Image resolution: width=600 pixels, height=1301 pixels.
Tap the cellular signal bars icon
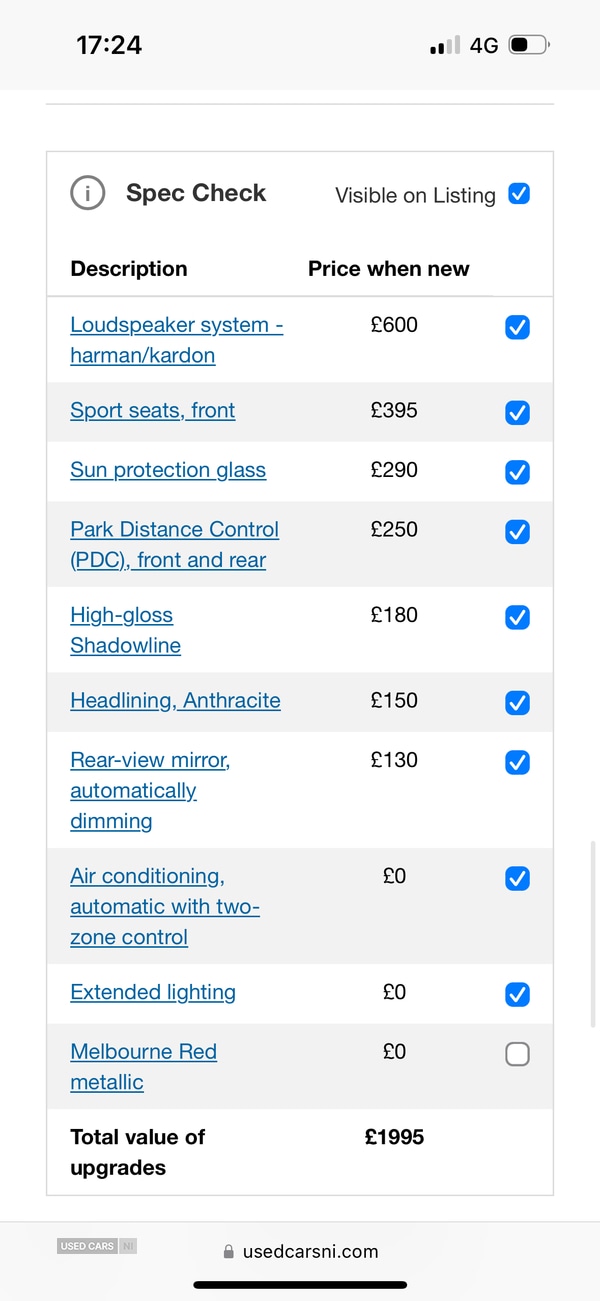click(x=445, y=45)
